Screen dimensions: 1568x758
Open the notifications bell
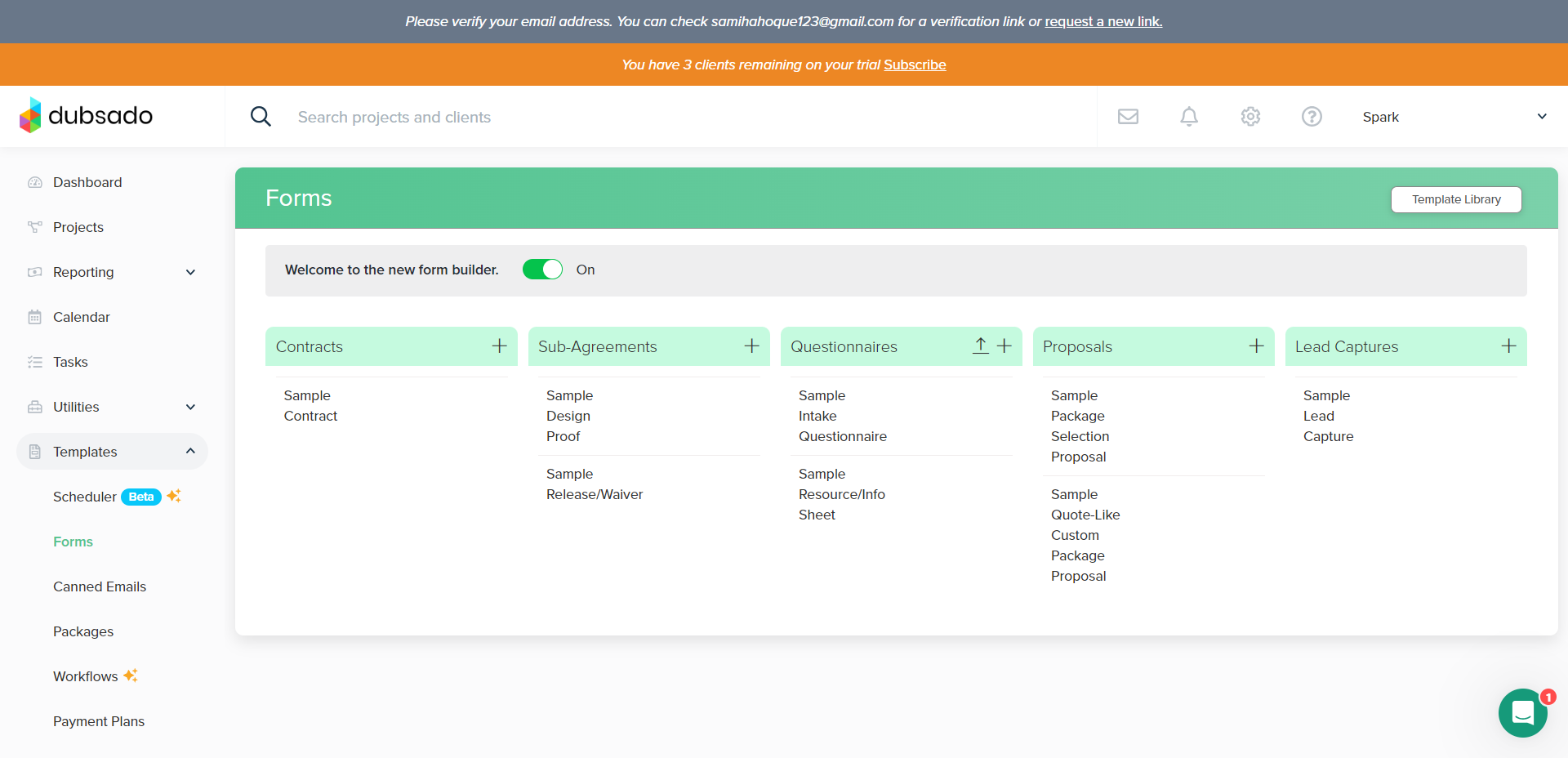(x=1189, y=117)
